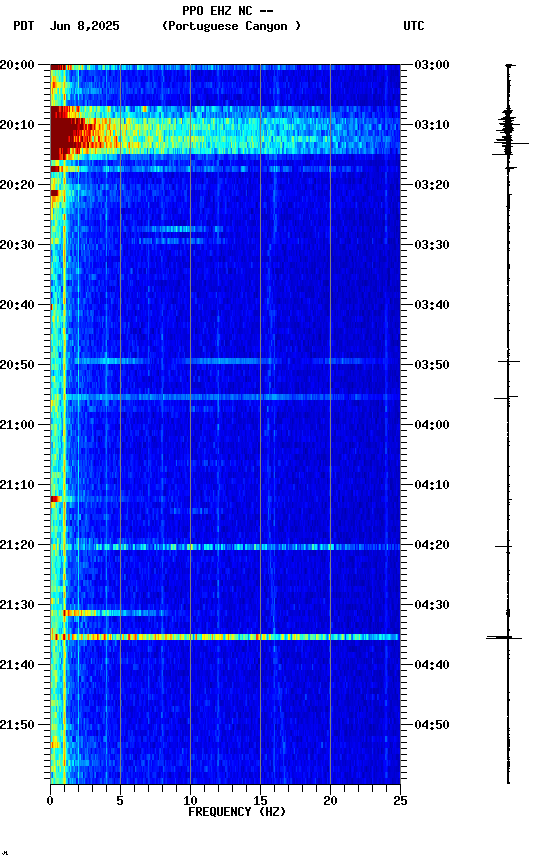Click the '21:10' PDT time label
The height and width of the screenshot is (864, 552).
[x=17, y=485]
